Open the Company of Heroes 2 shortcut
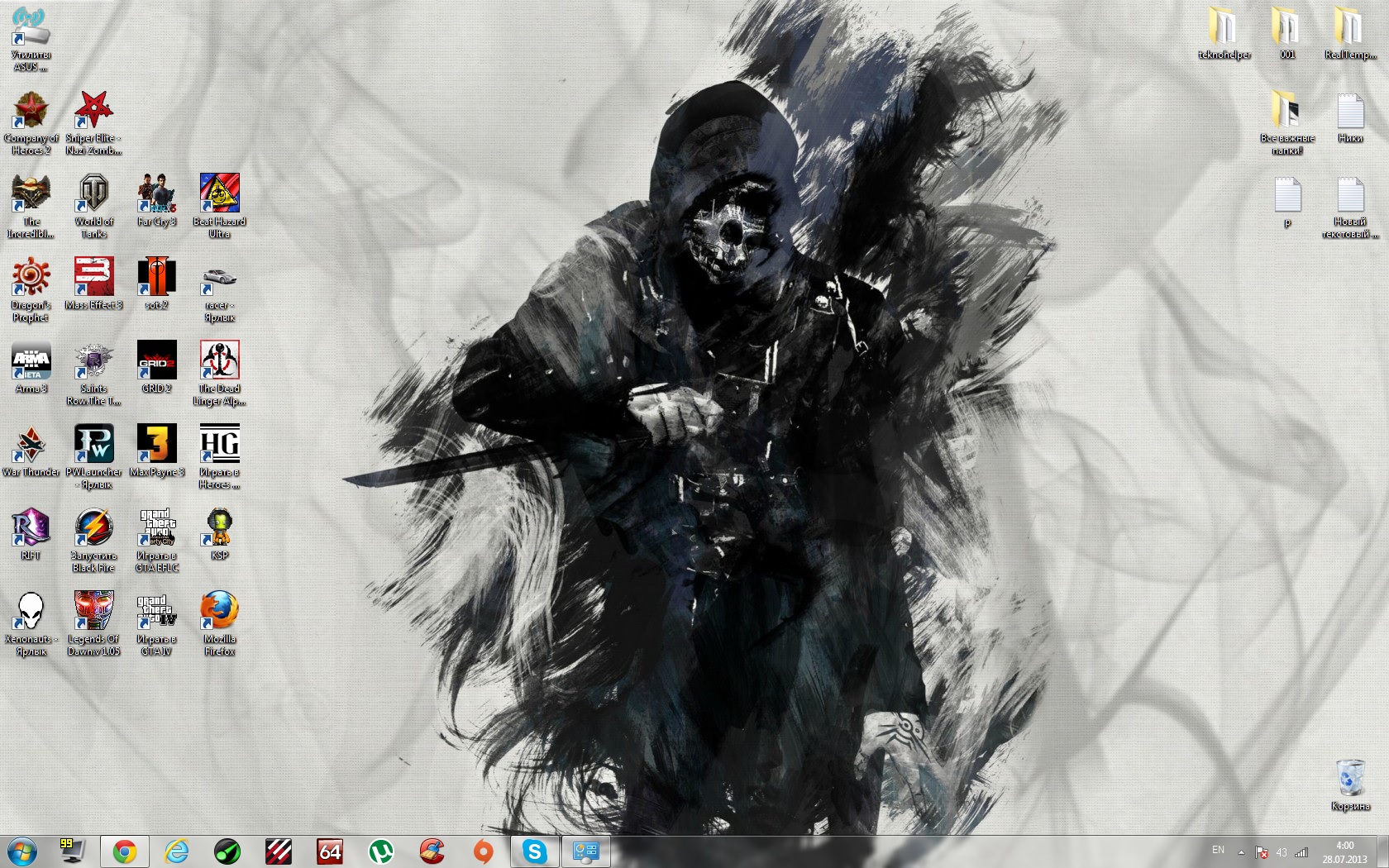This screenshot has width=1389, height=868. coord(31,123)
